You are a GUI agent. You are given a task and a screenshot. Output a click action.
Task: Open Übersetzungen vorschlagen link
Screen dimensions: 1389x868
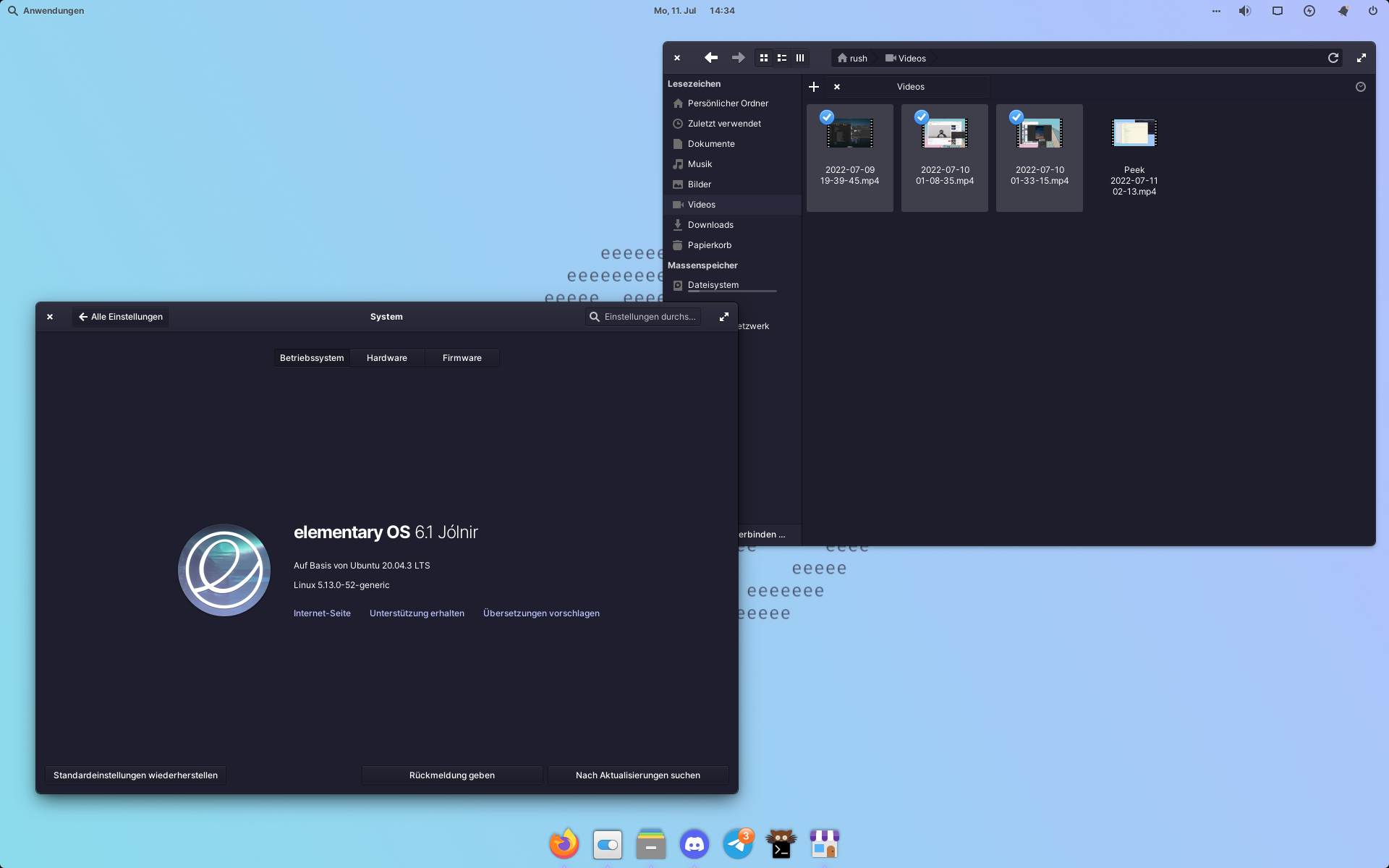click(x=541, y=613)
